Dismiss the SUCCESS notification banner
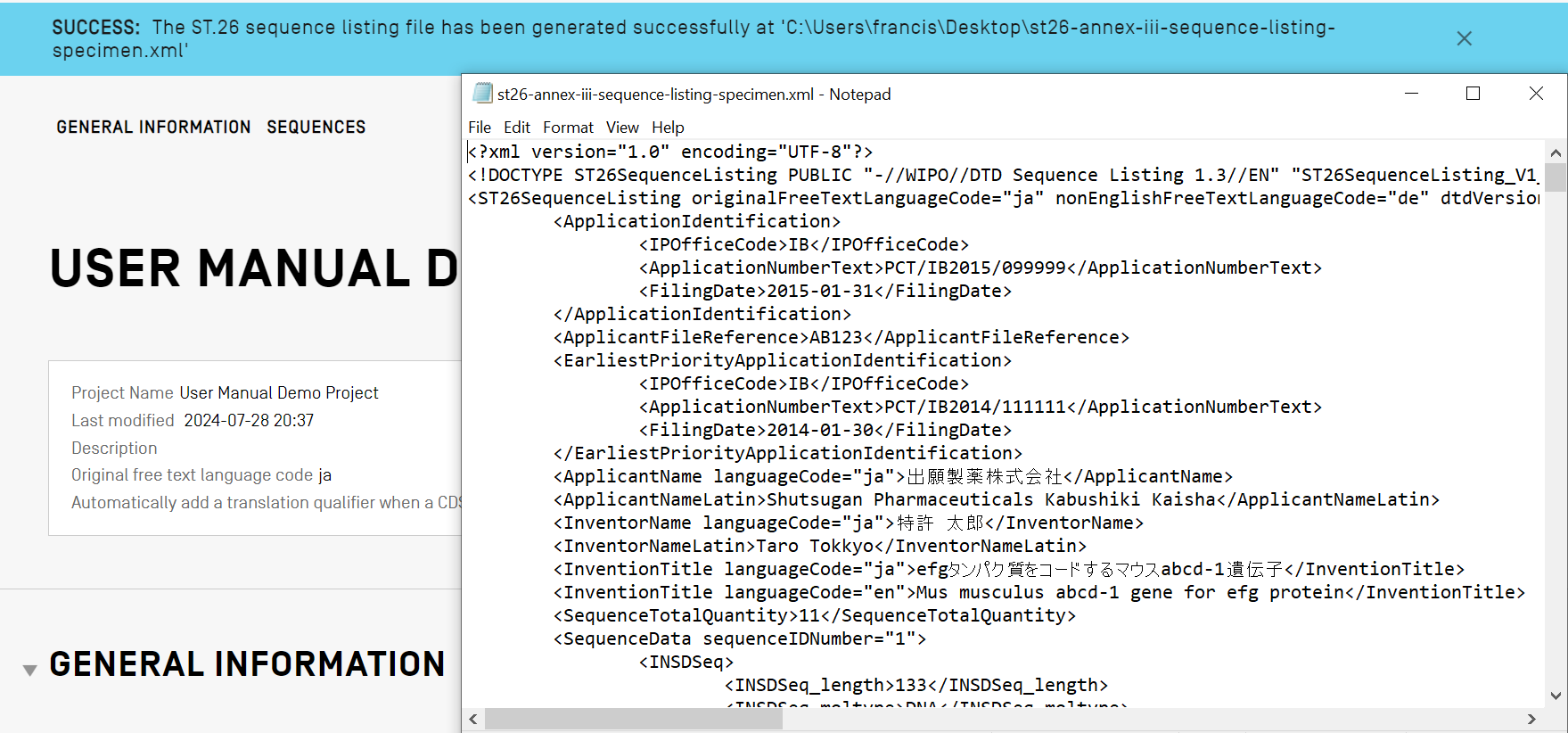1568x733 pixels. click(x=1464, y=38)
